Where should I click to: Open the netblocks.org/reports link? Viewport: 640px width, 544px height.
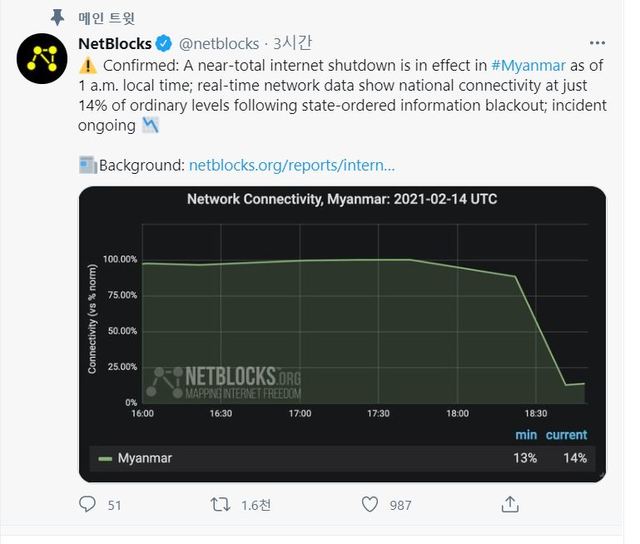click(x=291, y=164)
